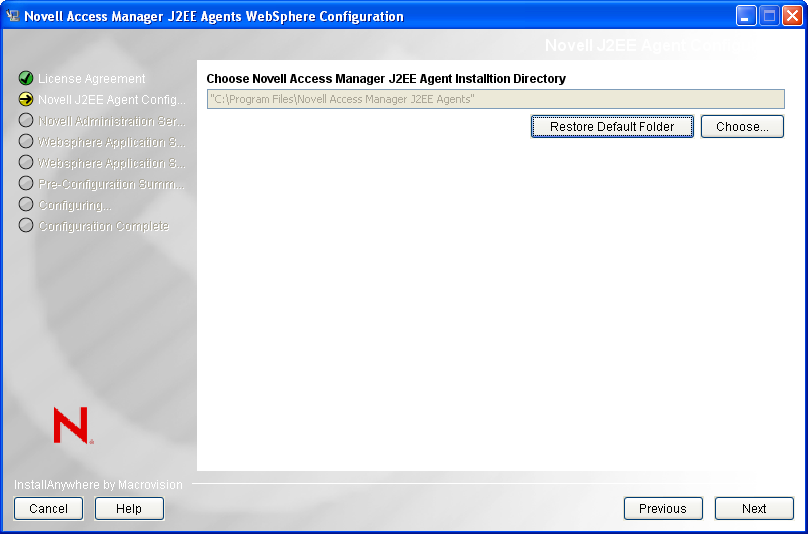
Task: Select the Novell J2EE Agent Config... step
Action: 112,99
